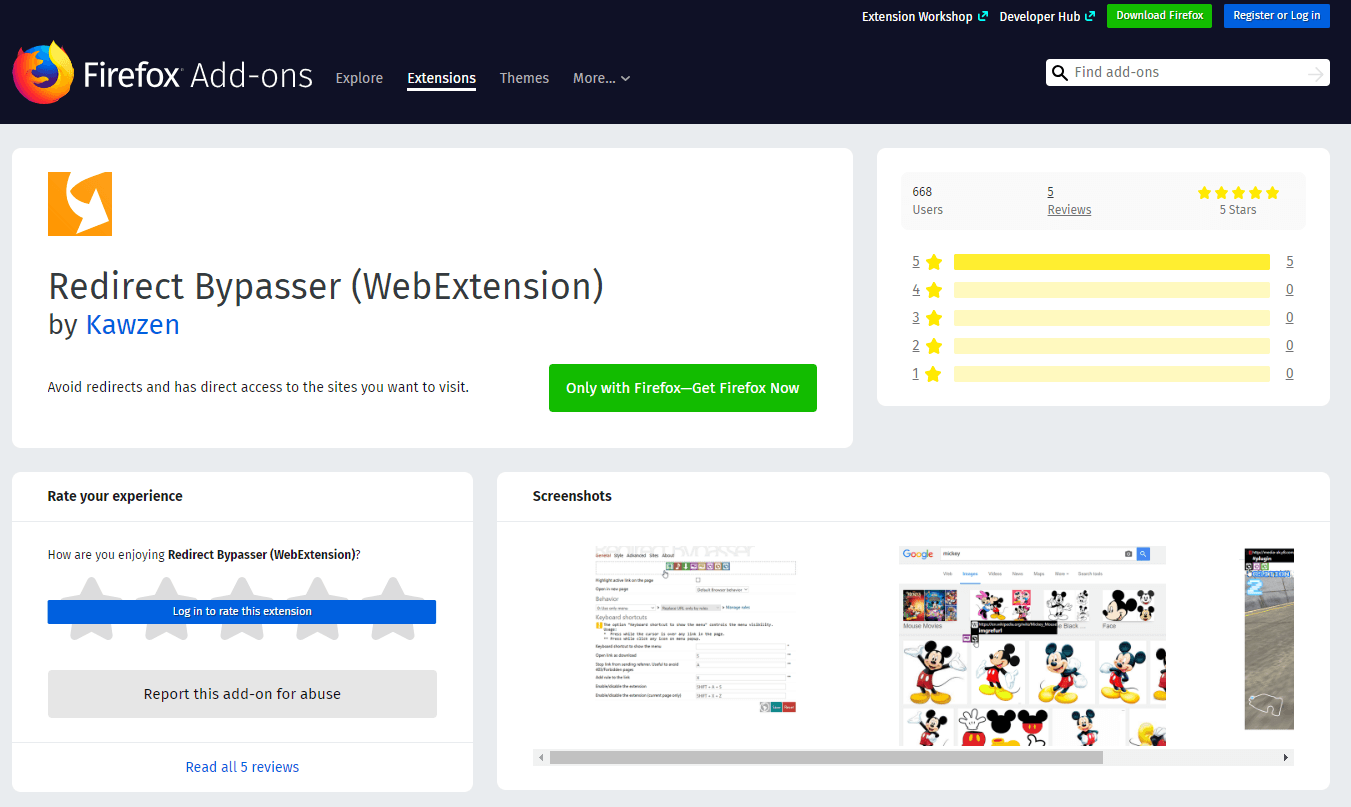The width and height of the screenshot is (1351, 807).
Task: Report this add-on for abuse
Action: pyautogui.click(x=242, y=694)
